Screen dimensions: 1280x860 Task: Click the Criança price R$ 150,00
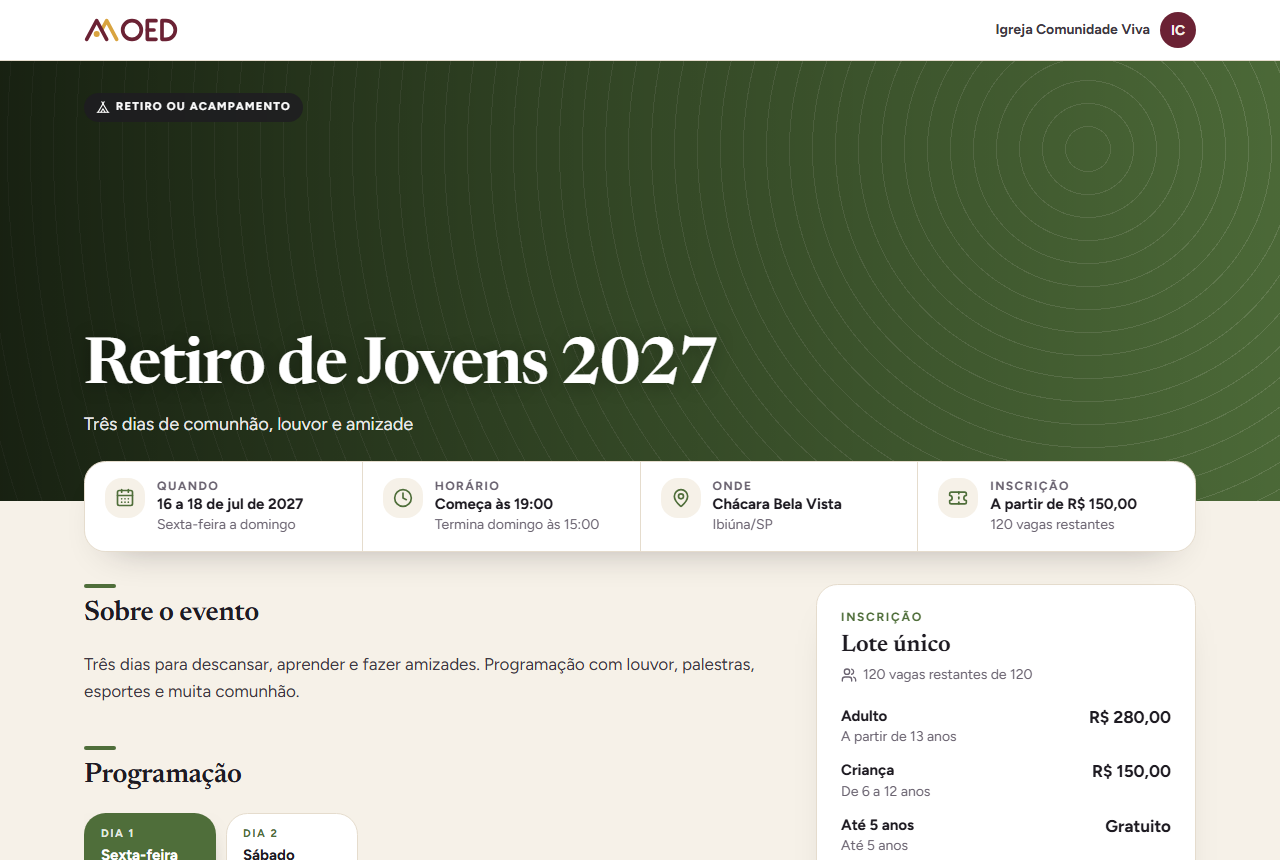point(1131,771)
